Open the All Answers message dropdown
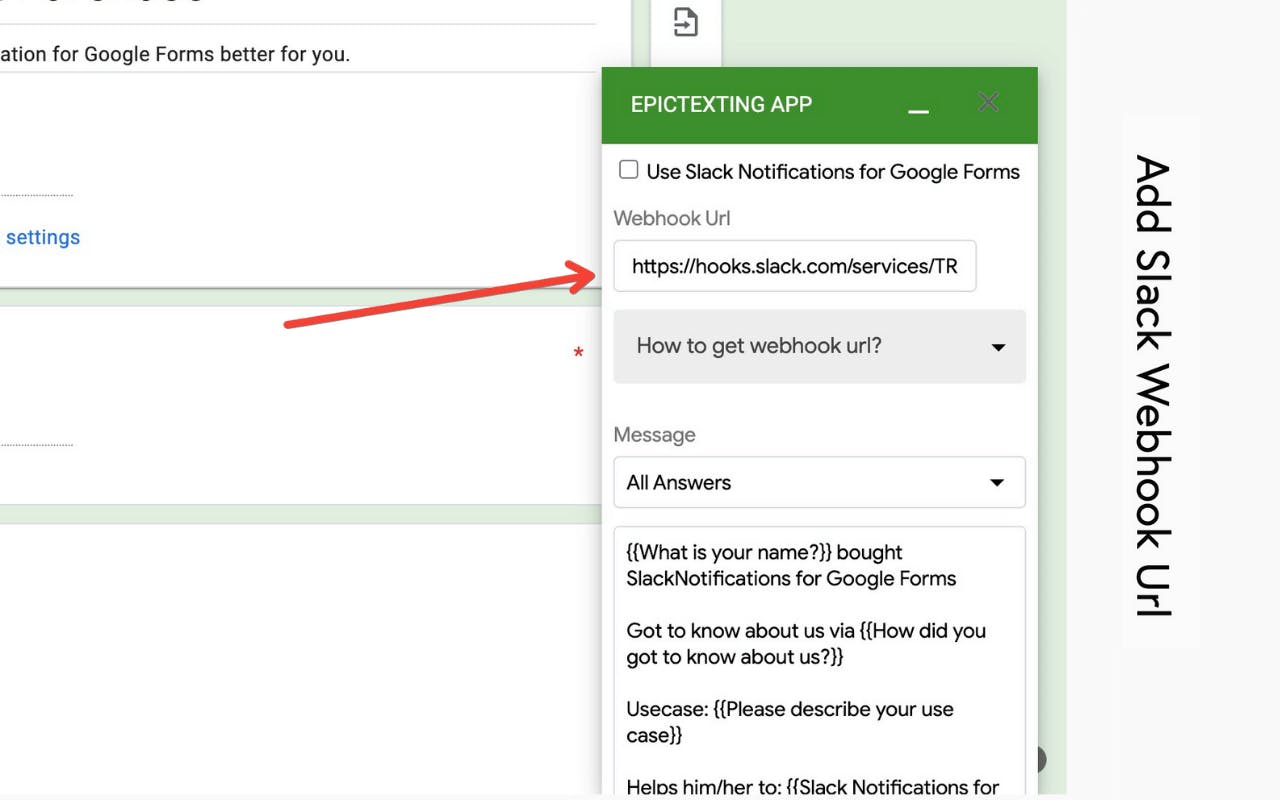This screenshot has height=800, width=1280. coord(820,482)
